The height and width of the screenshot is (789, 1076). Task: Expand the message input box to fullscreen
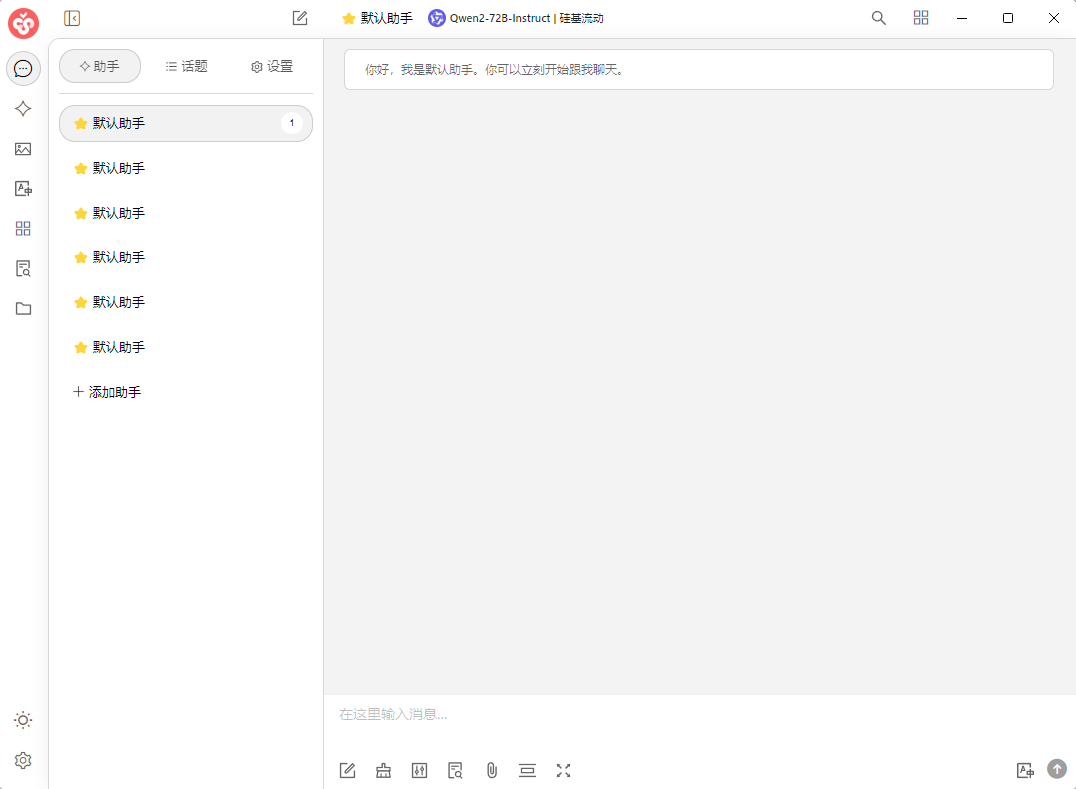pyautogui.click(x=563, y=770)
